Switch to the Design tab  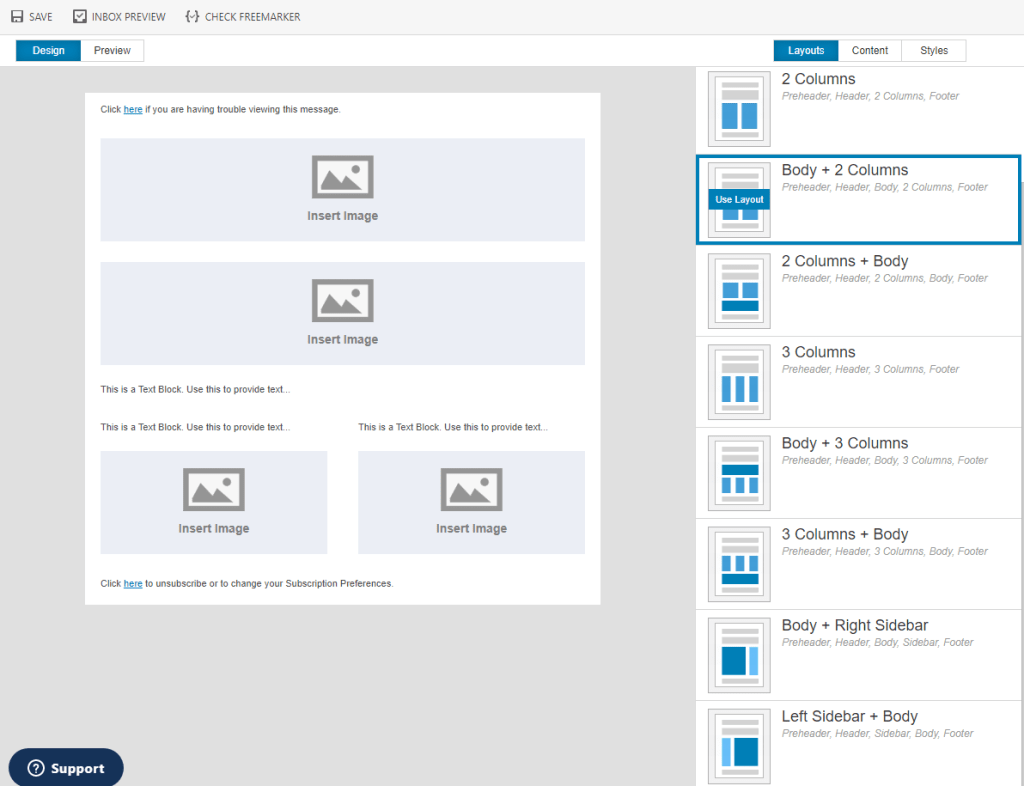click(48, 51)
